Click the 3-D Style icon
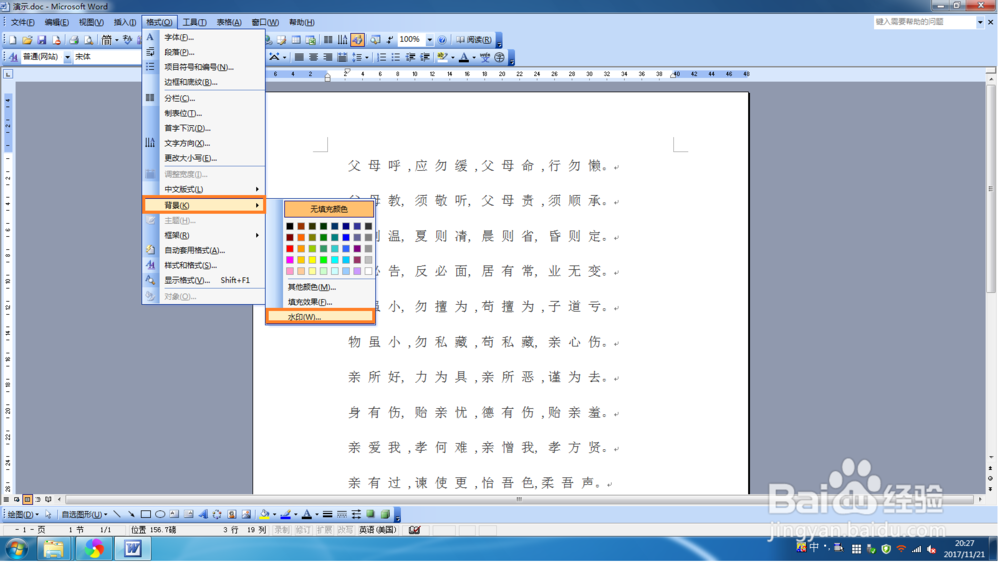Viewport: 1000px width, 564px height. [385, 515]
